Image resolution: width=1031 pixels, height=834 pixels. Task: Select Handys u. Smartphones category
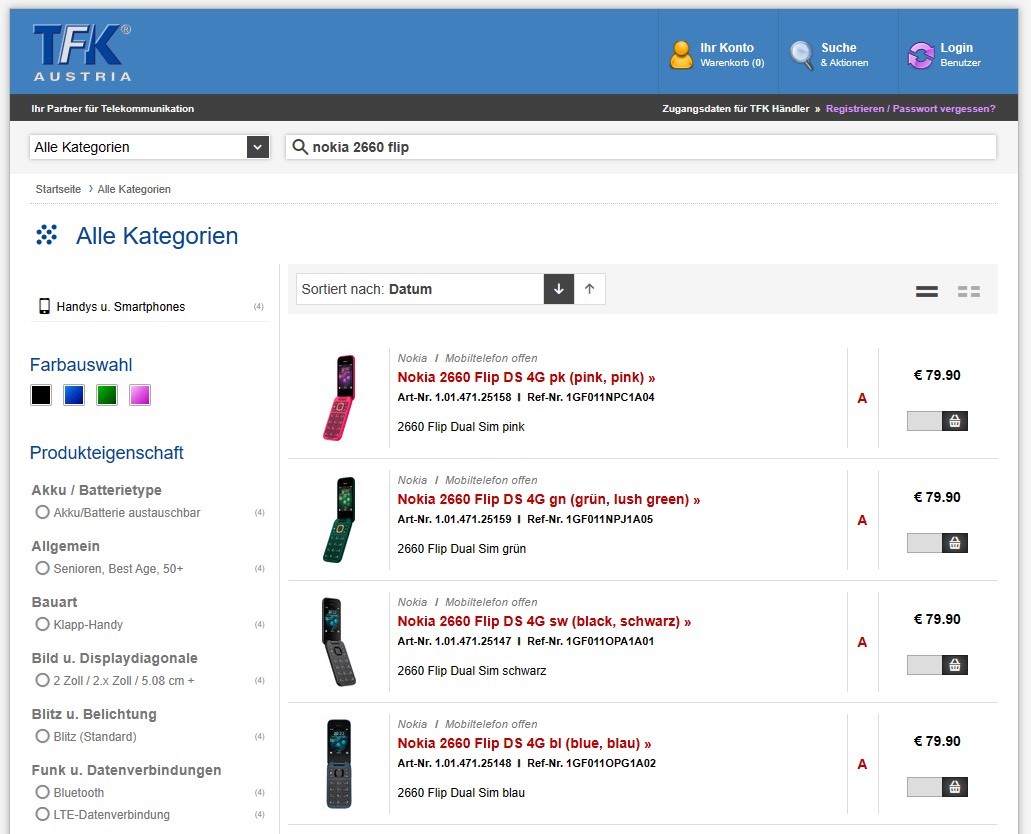[x=120, y=307]
